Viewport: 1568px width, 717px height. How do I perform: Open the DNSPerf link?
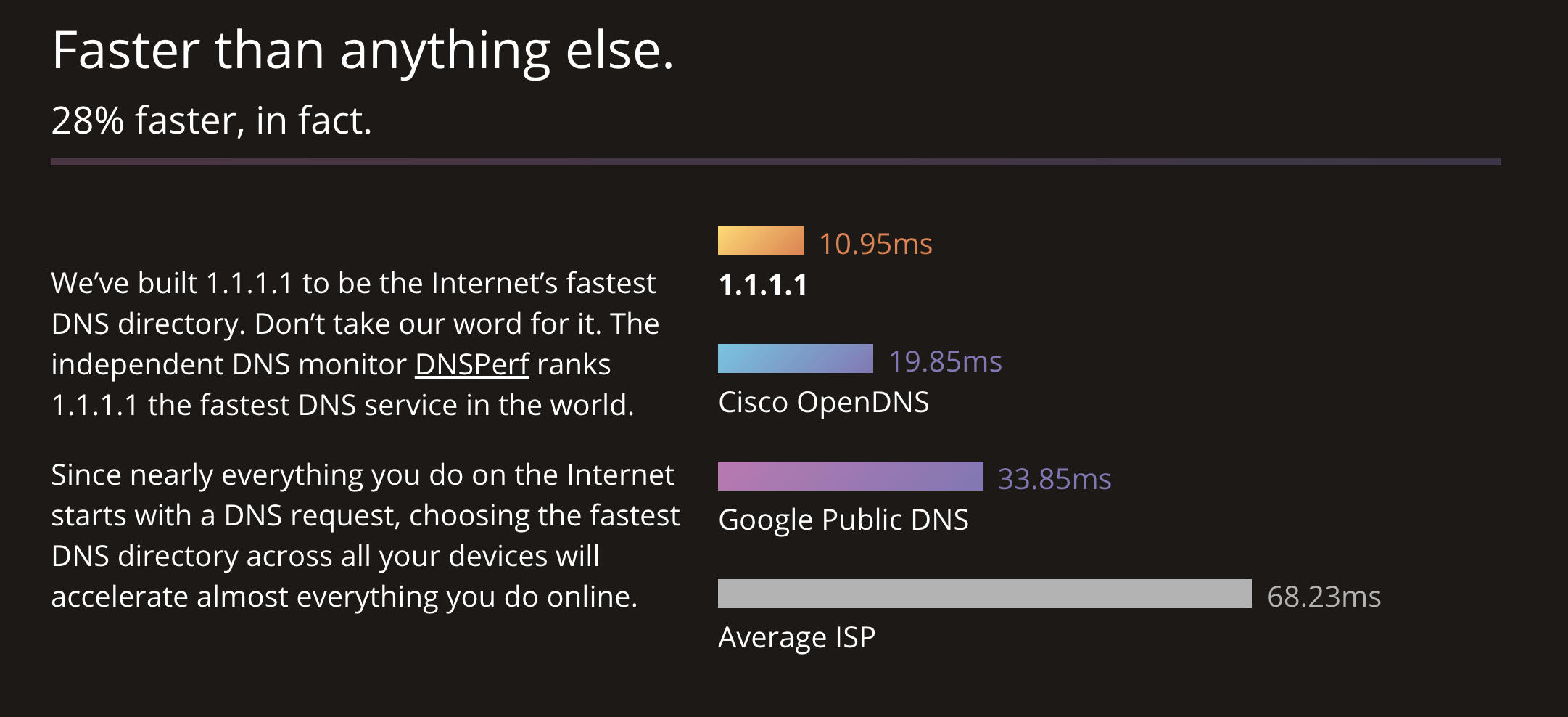tap(472, 364)
